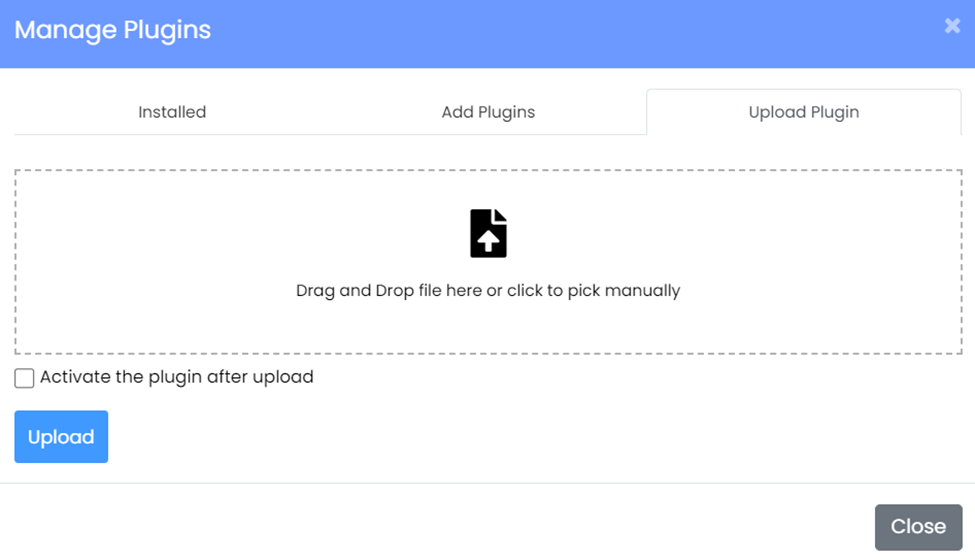Screen dimensions: 975x560
Task: Click the gray Close button
Action: click(918, 527)
